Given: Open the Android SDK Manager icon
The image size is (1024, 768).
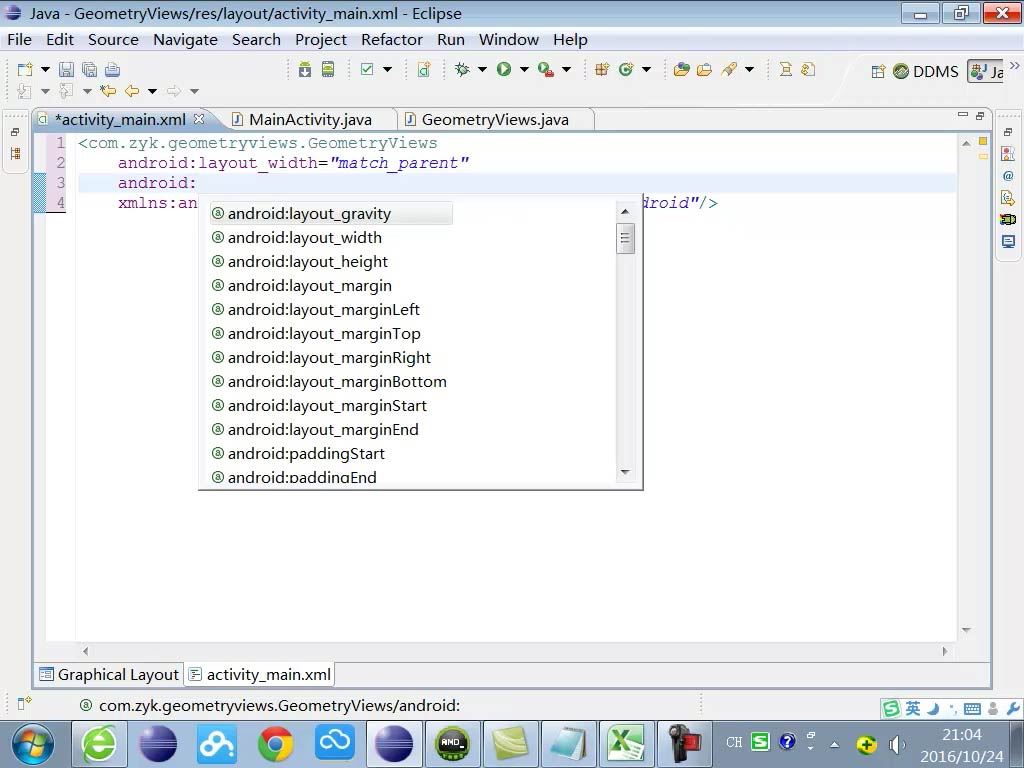Looking at the screenshot, I should (305, 69).
